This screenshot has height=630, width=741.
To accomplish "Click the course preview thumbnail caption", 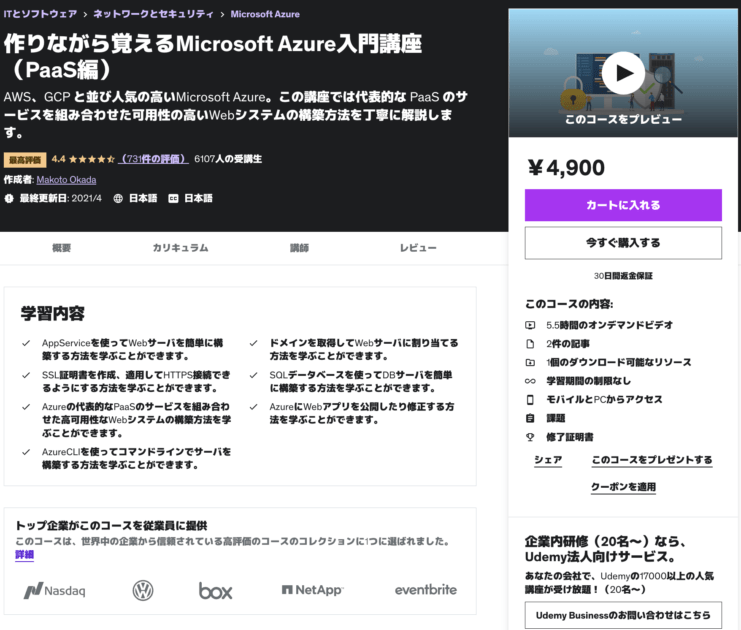I will pos(623,119).
